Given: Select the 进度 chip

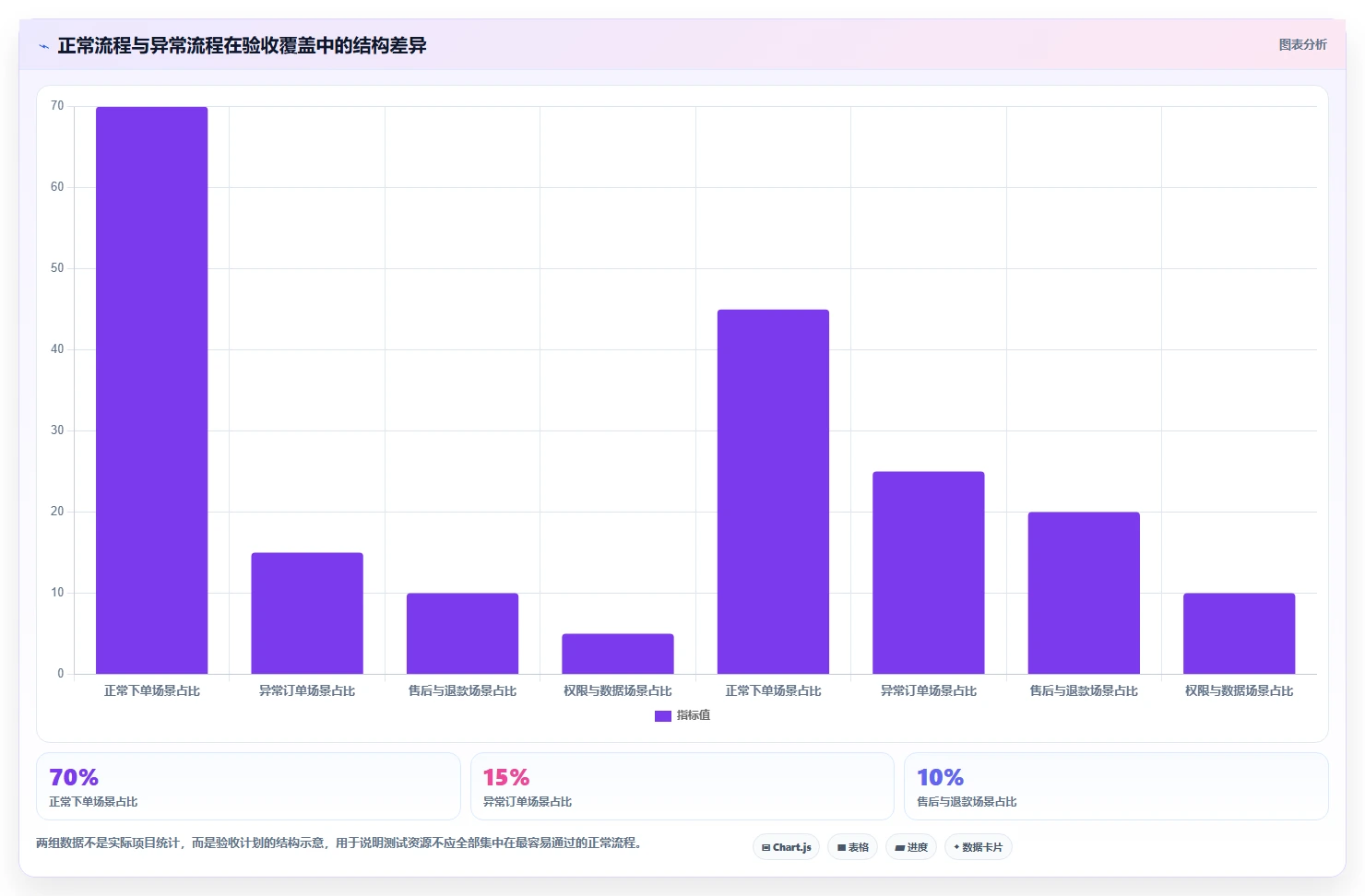Looking at the screenshot, I should coord(911,847).
